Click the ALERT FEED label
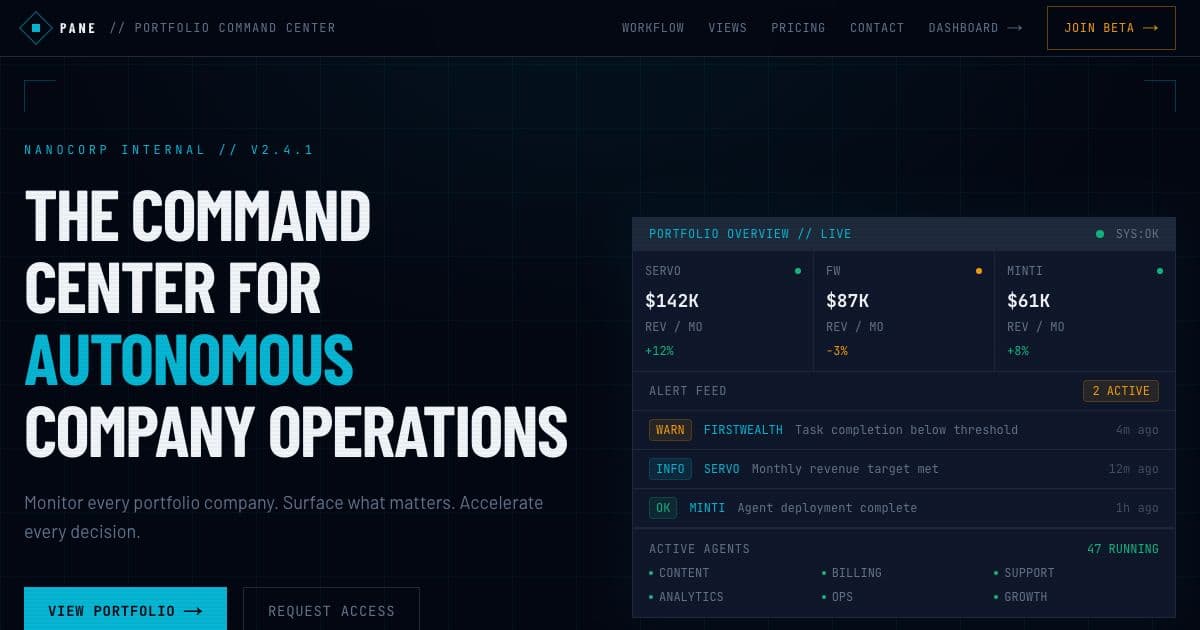The image size is (1200, 630). point(688,391)
